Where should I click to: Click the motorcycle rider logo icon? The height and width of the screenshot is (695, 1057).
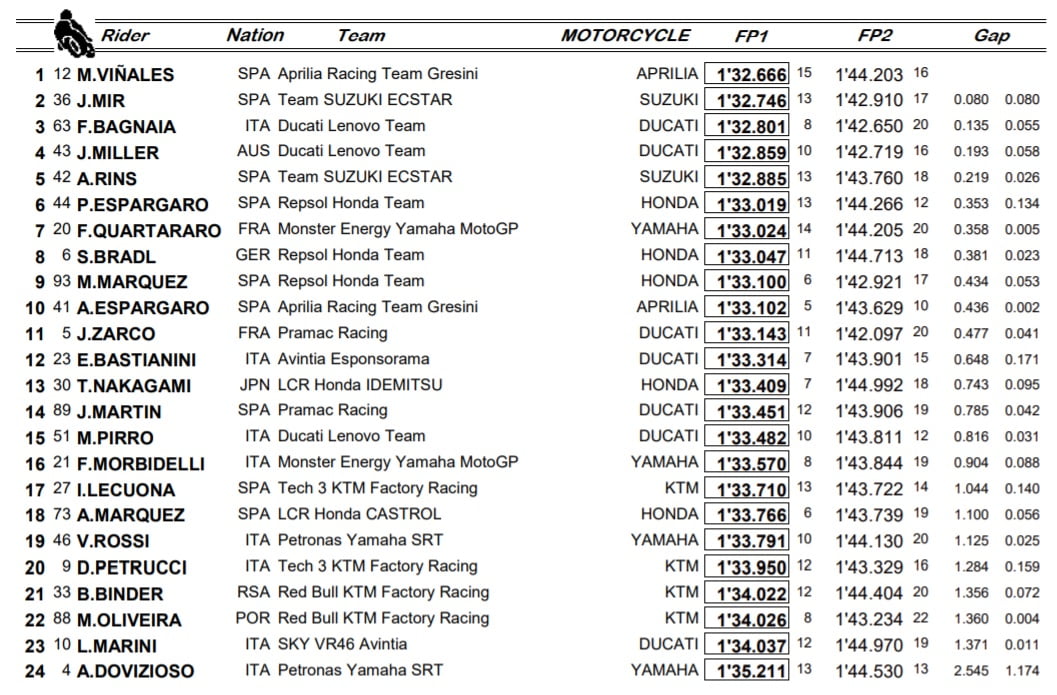[x=73, y=33]
